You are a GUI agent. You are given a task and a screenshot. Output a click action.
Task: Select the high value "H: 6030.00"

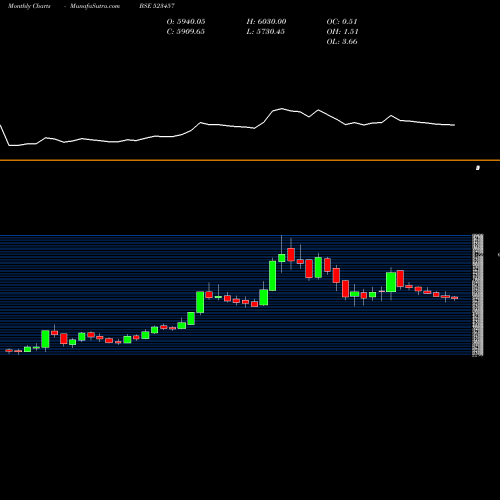266,22
